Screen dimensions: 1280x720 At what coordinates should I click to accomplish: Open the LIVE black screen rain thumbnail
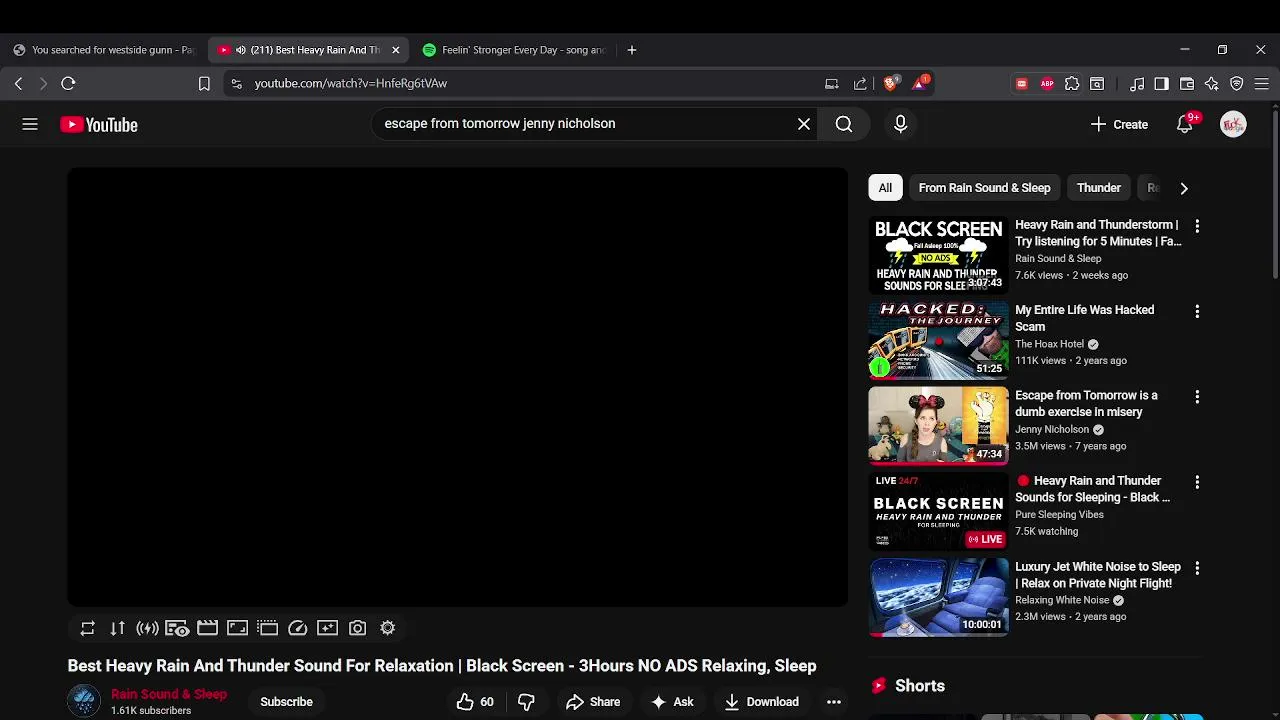[938, 511]
